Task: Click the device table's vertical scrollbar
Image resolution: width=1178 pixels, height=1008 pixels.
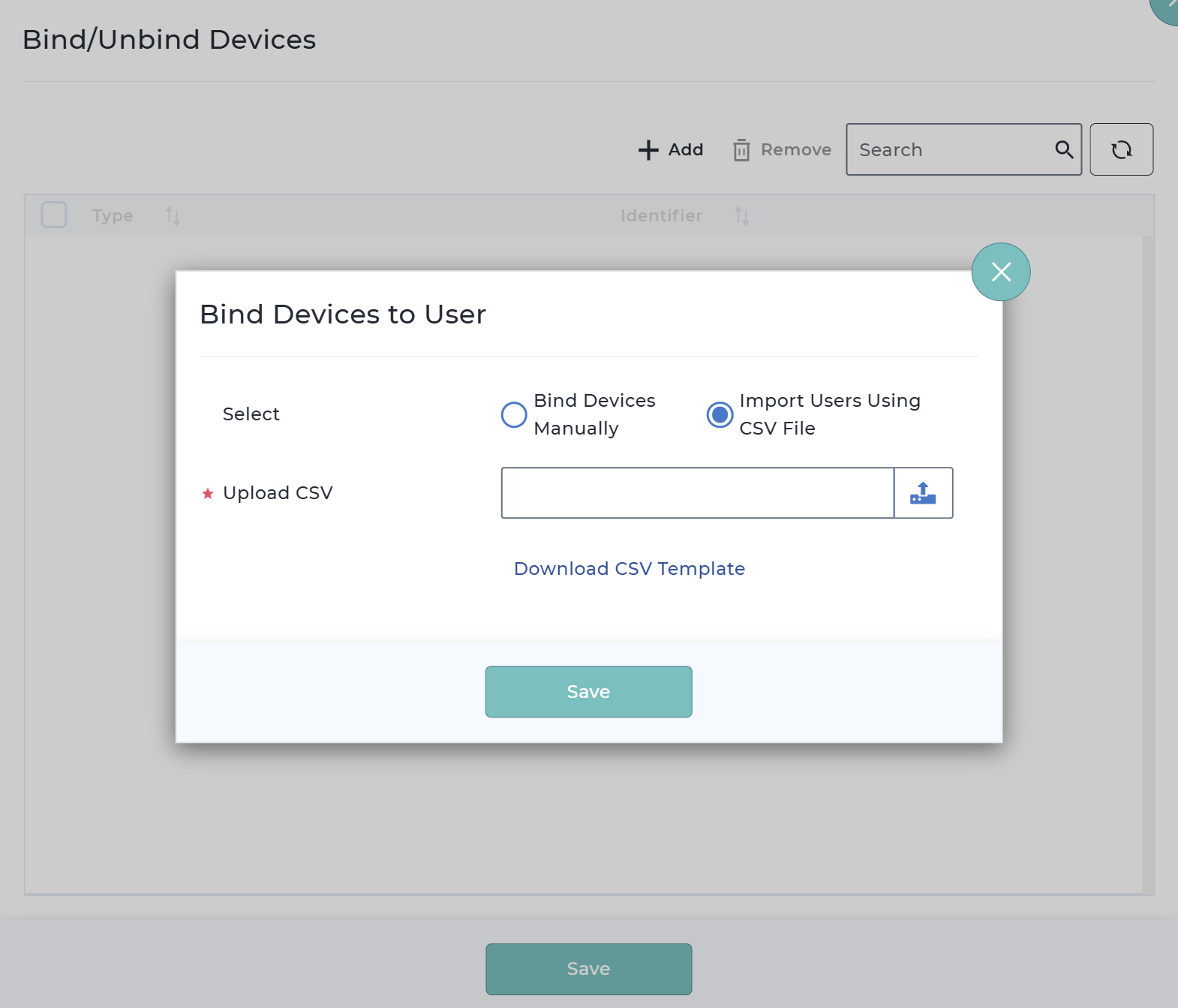Action: click(1147, 563)
